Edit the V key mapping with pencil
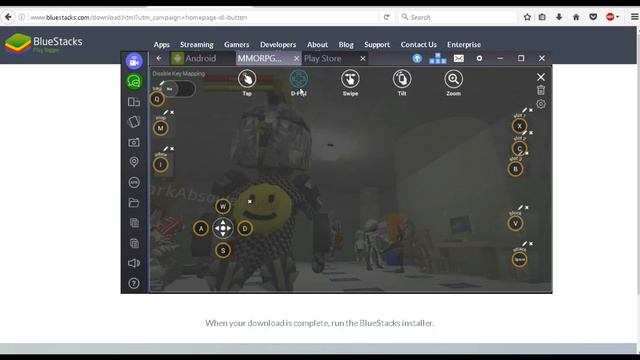Viewport: 640px width, 360px height. coord(520,208)
